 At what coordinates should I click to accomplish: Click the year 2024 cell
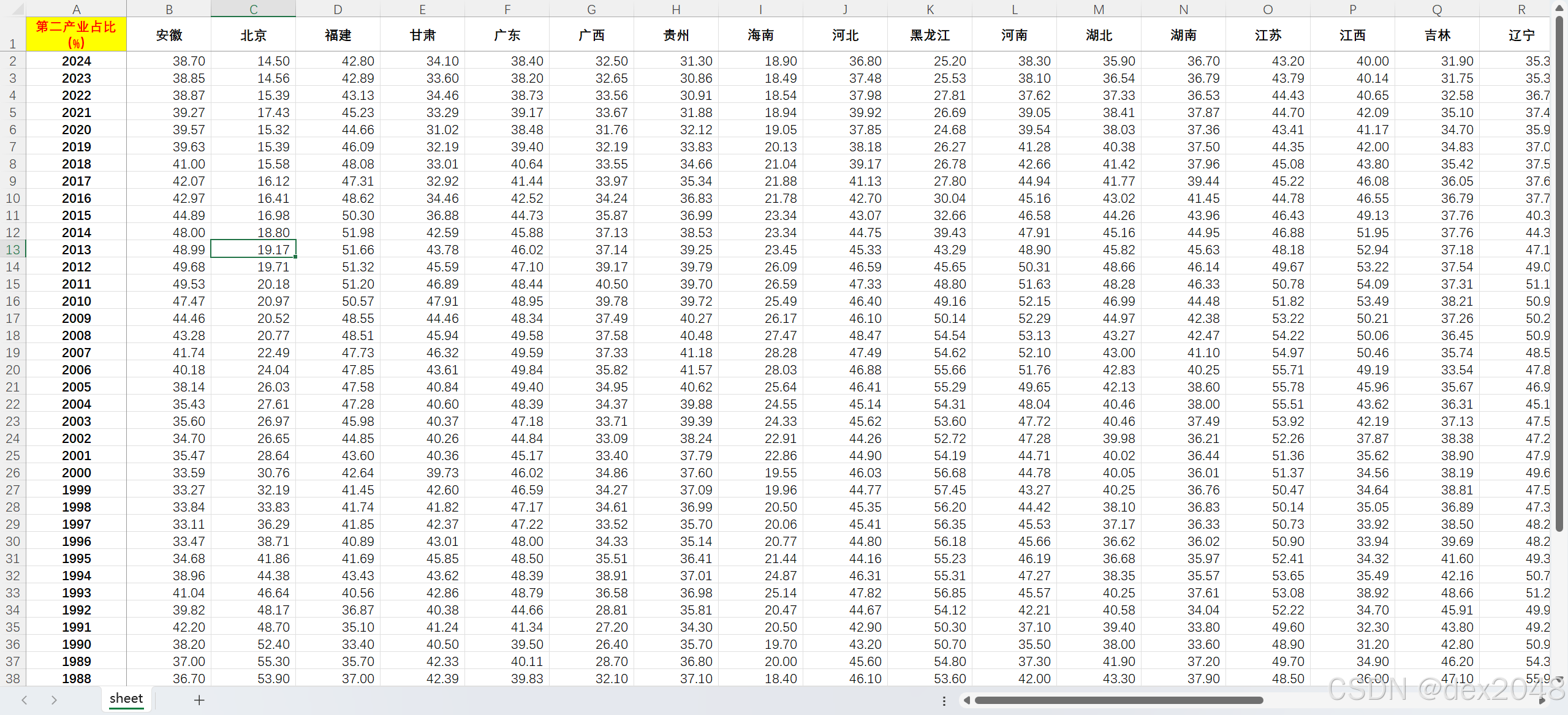pos(76,61)
